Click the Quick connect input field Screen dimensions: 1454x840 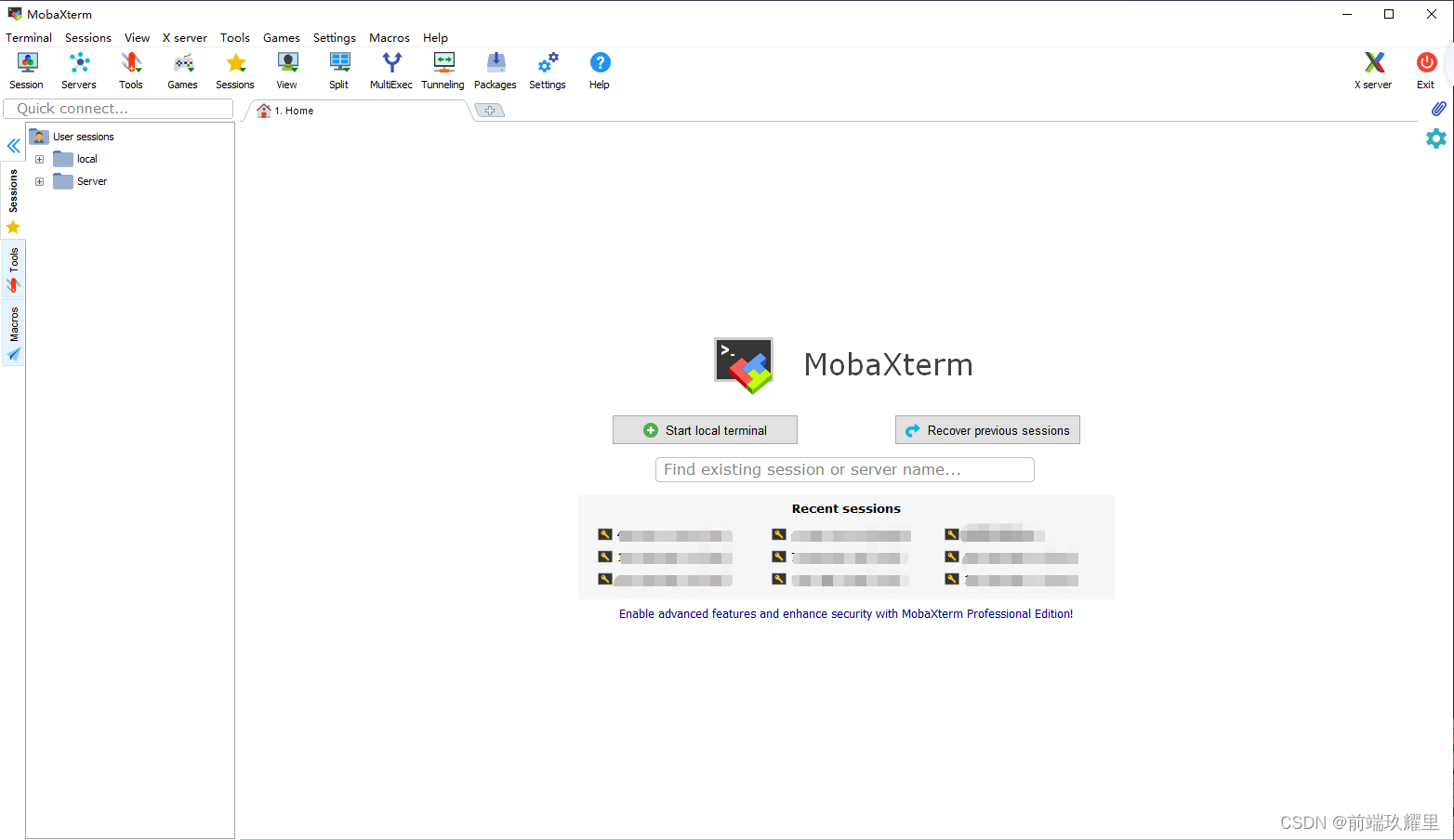pyautogui.click(x=118, y=109)
